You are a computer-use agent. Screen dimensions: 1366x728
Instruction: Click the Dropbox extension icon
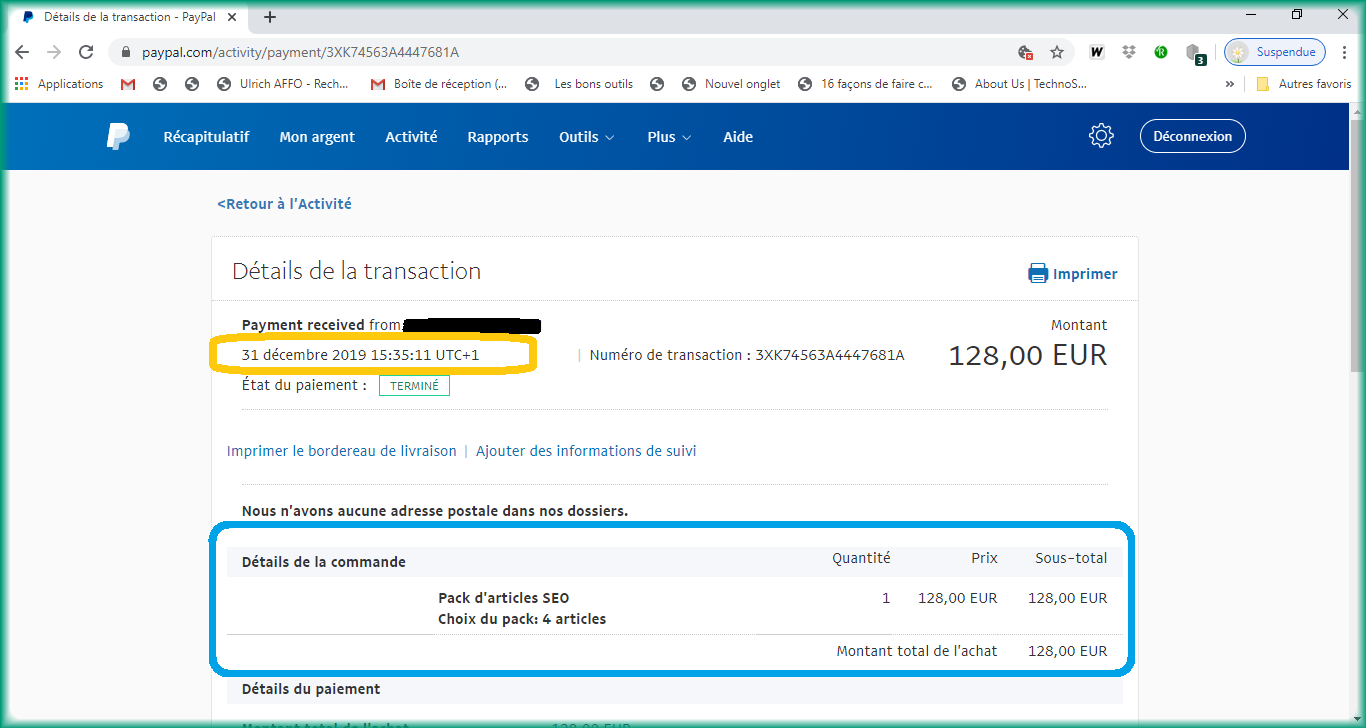[1129, 52]
